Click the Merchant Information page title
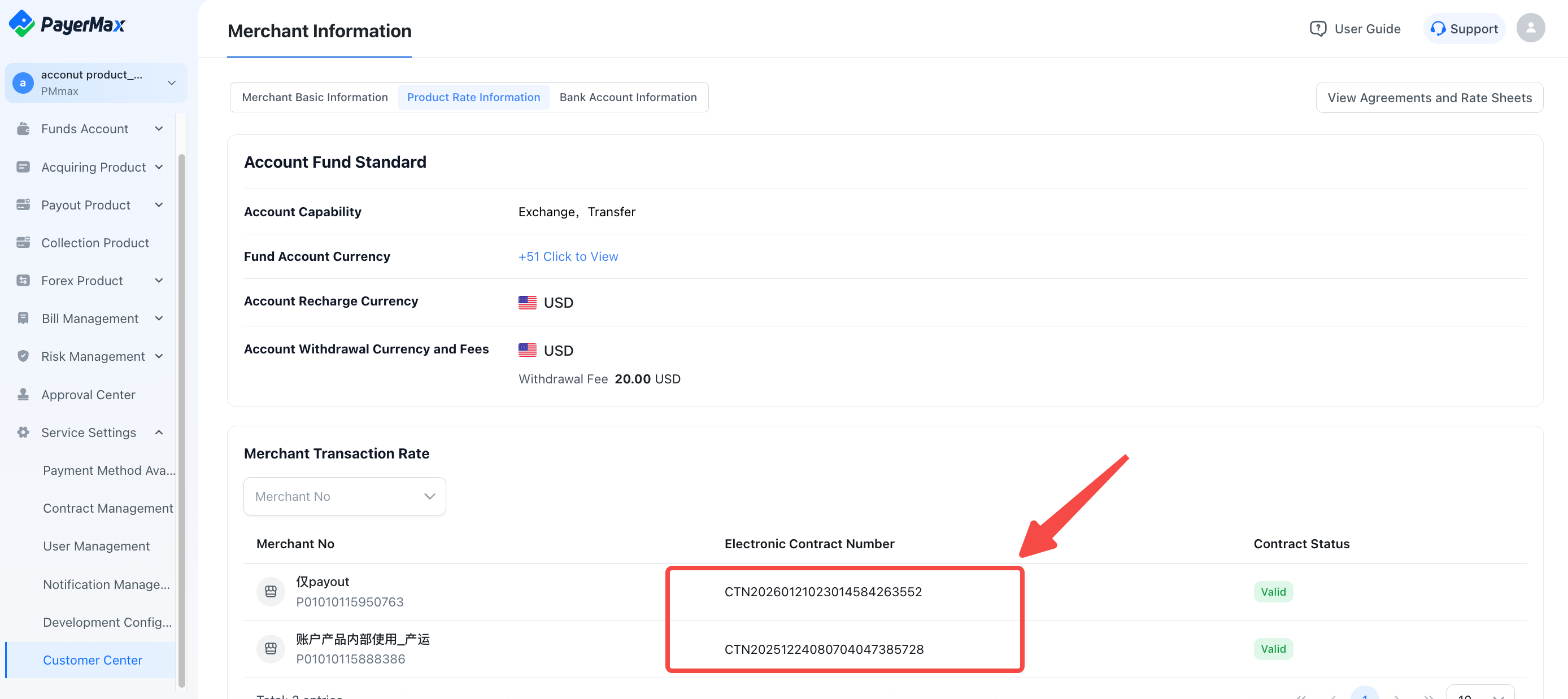 click(319, 30)
